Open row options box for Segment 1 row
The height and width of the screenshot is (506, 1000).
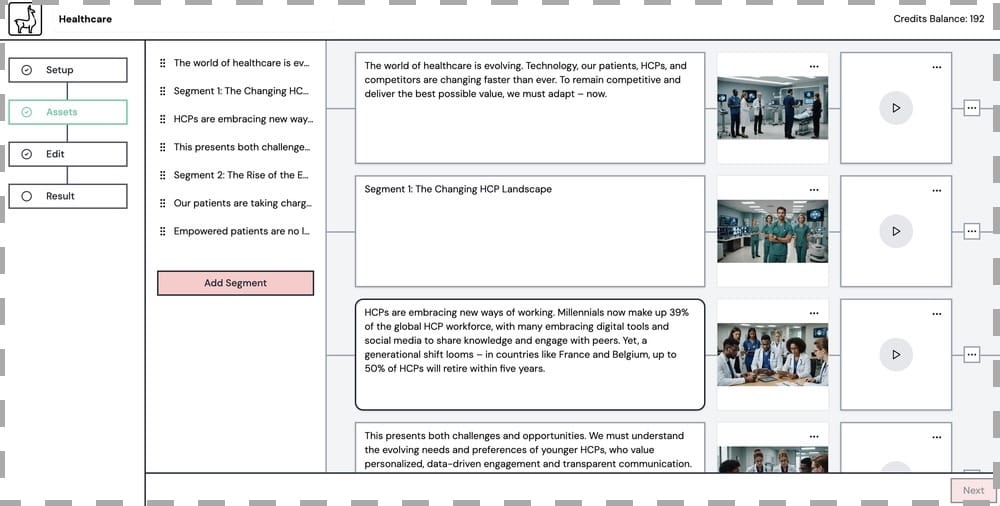click(x=971, y=231)
